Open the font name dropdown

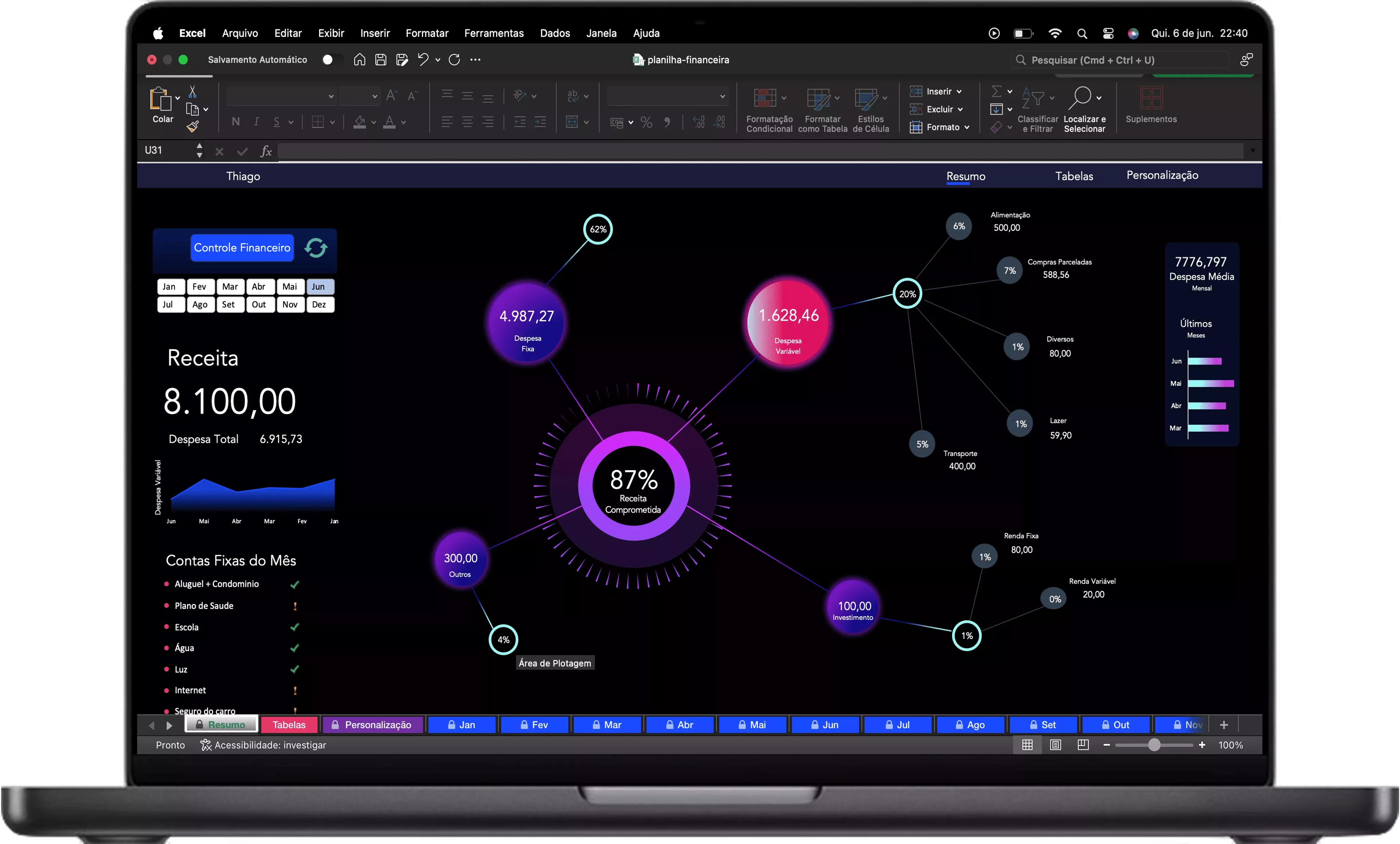pos(331,97)
